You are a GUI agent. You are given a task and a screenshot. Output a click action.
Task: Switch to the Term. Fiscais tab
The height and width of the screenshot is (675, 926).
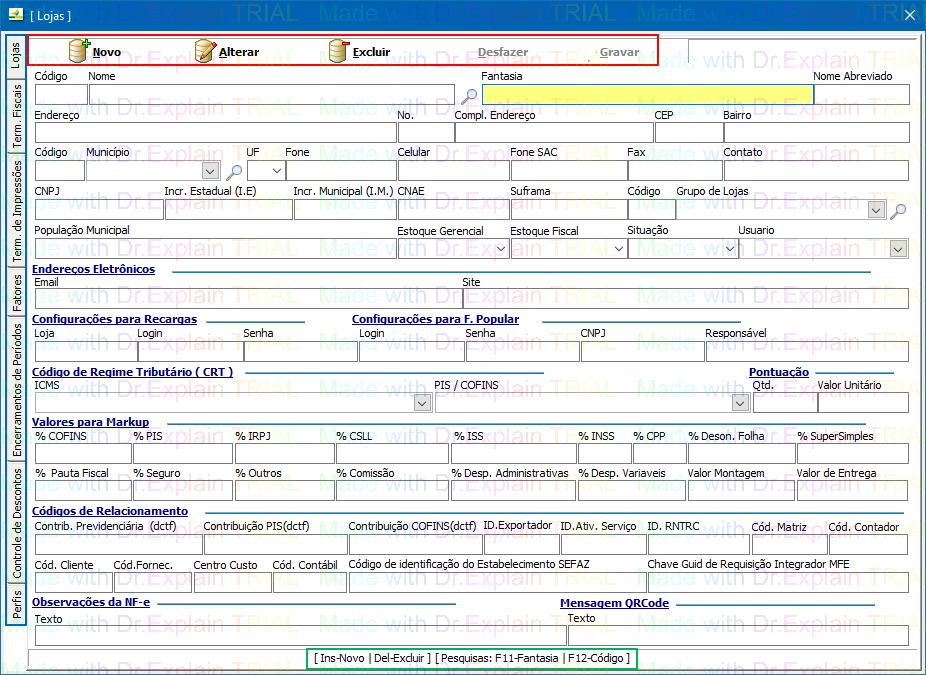coord(17,116)
